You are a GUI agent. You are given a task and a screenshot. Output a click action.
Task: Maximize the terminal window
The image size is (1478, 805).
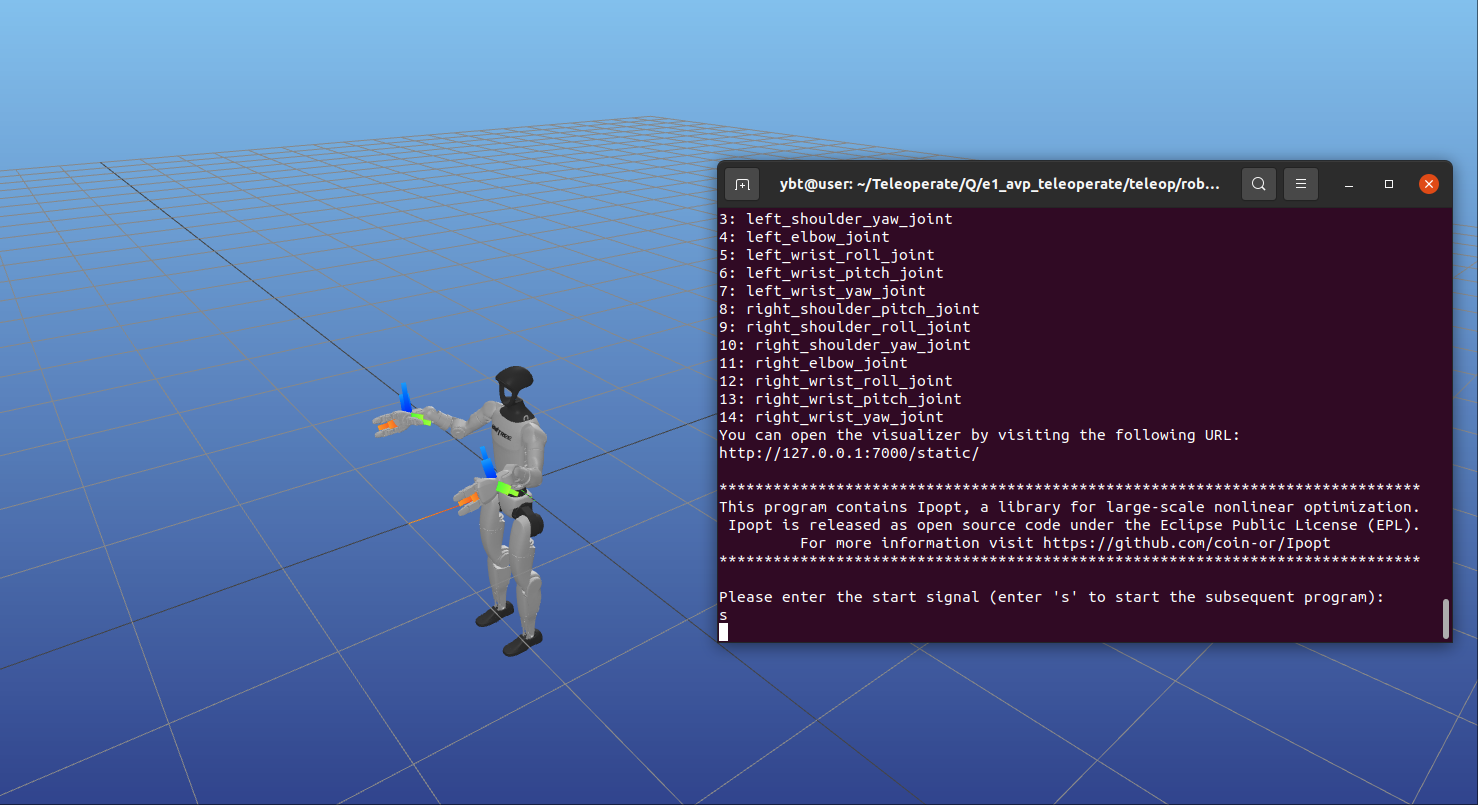(1389, 184)
